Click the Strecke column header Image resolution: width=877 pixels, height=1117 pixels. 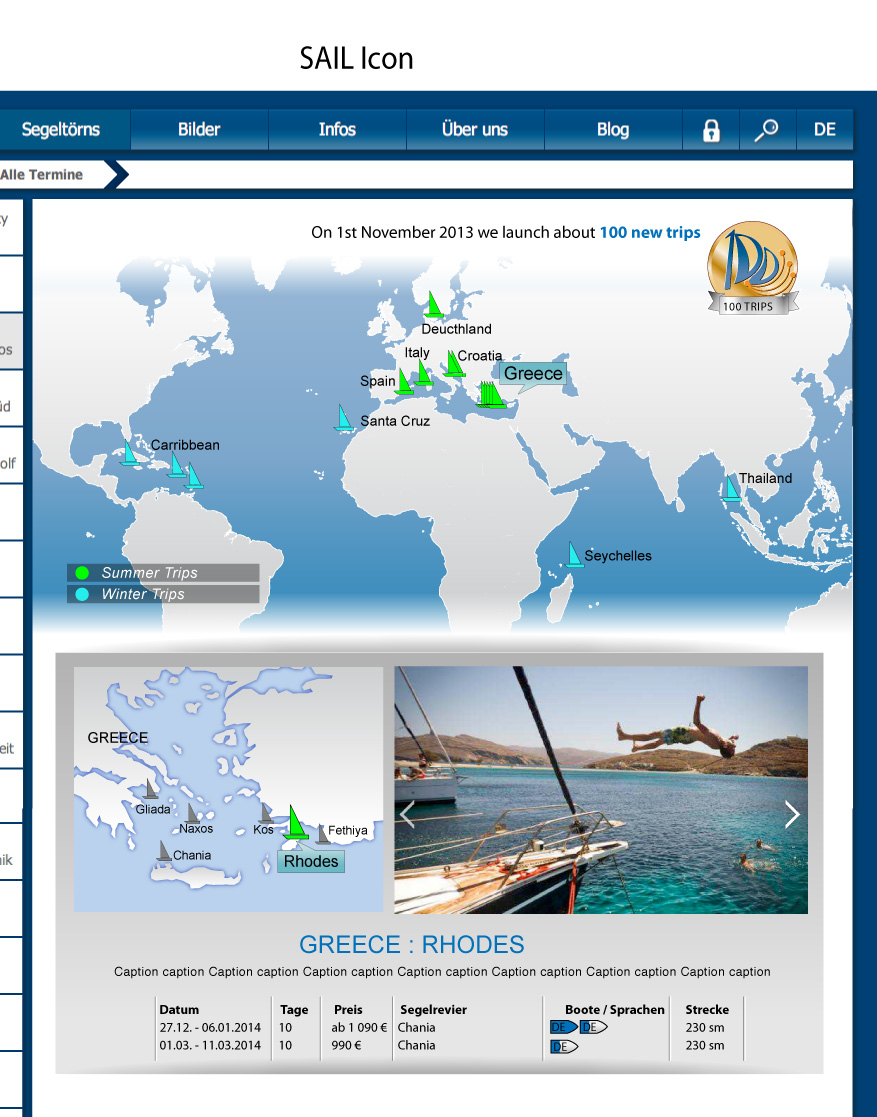click(707, 1009)
